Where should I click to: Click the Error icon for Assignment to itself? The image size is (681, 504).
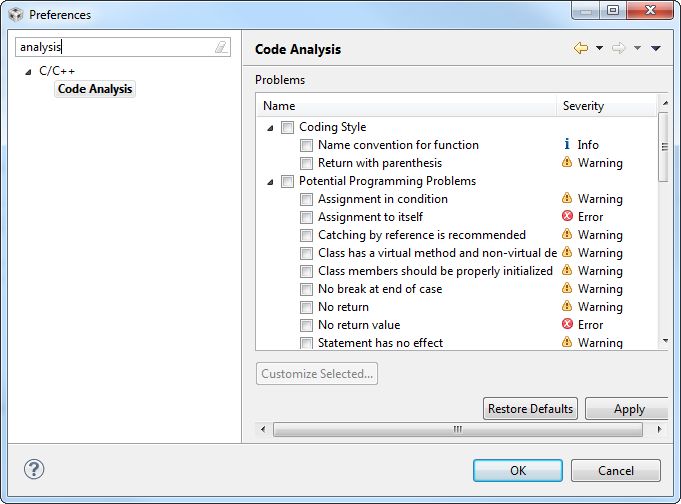(x=567, y=217)
